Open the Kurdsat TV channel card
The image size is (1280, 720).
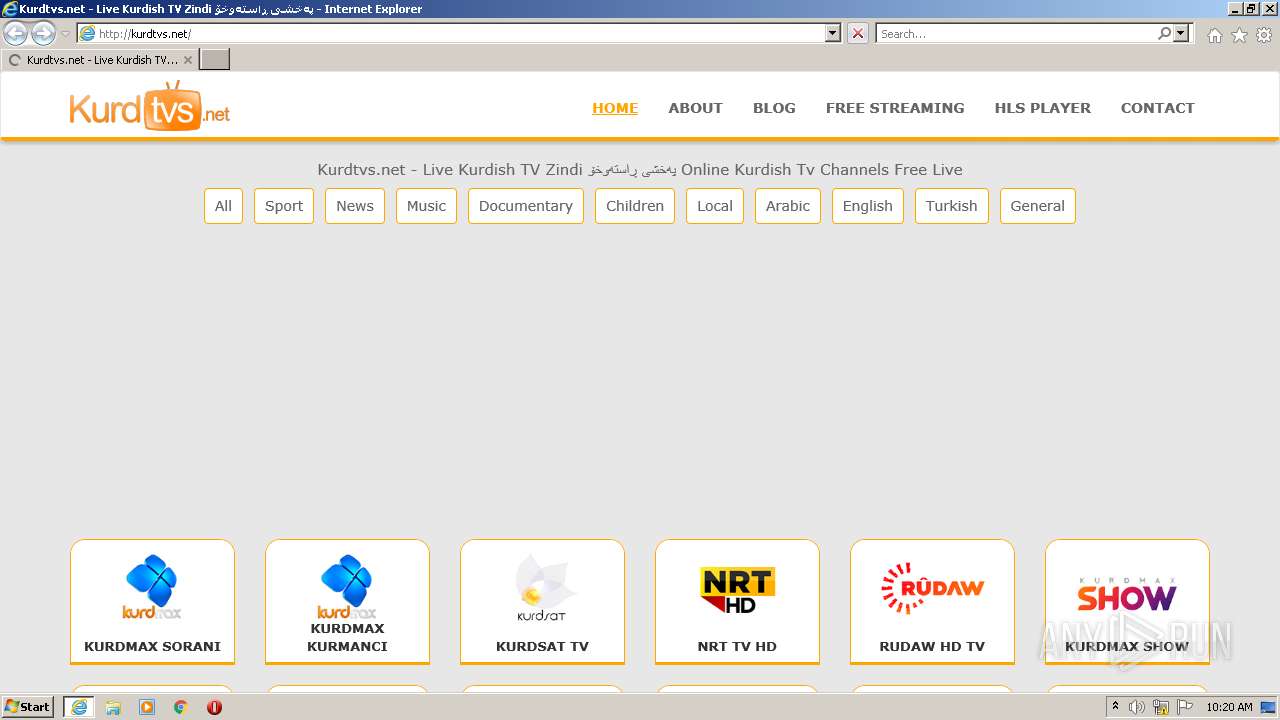point(542,602)
